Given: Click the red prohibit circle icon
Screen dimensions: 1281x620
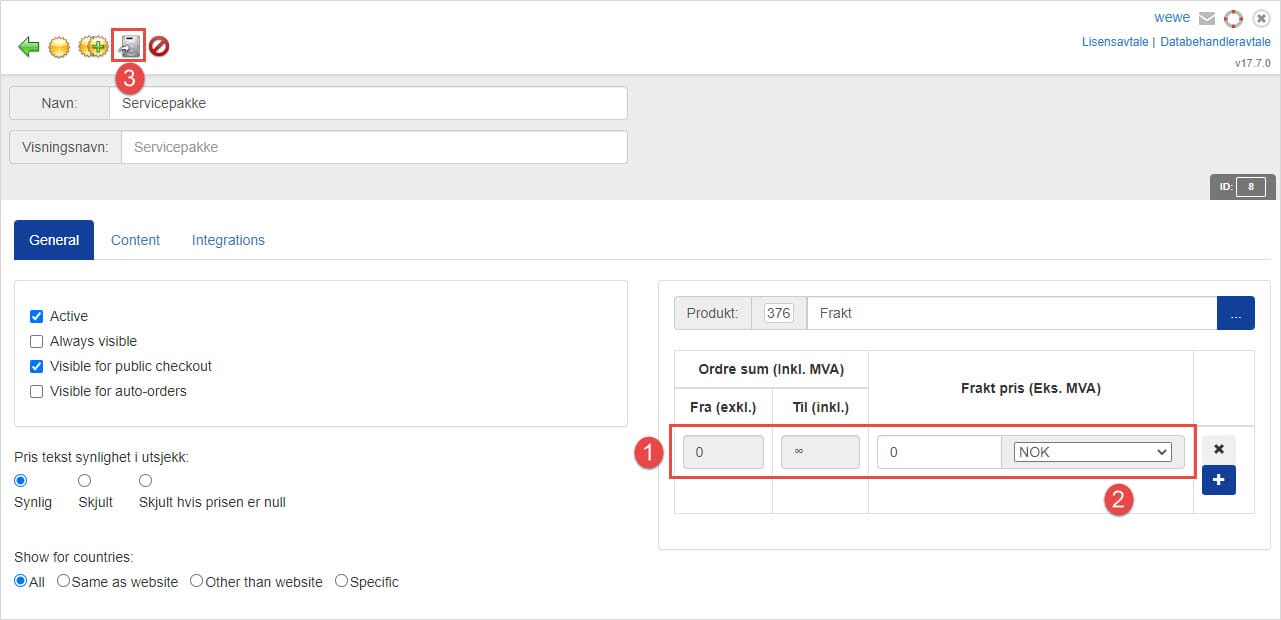Looking at the screenshot, I should [159, 47].
